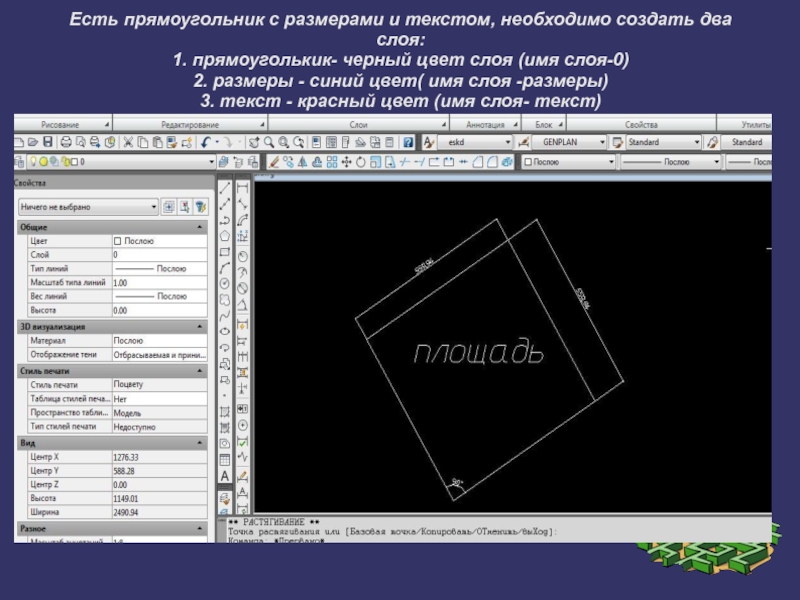Click the Text Style icon beside eskd
The image size is (800, 600).
click(x=429, y=142)
